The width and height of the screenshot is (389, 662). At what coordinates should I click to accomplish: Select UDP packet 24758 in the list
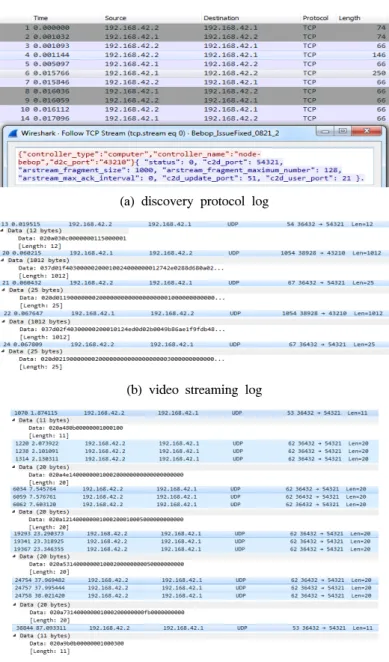[x=195, y=596]
